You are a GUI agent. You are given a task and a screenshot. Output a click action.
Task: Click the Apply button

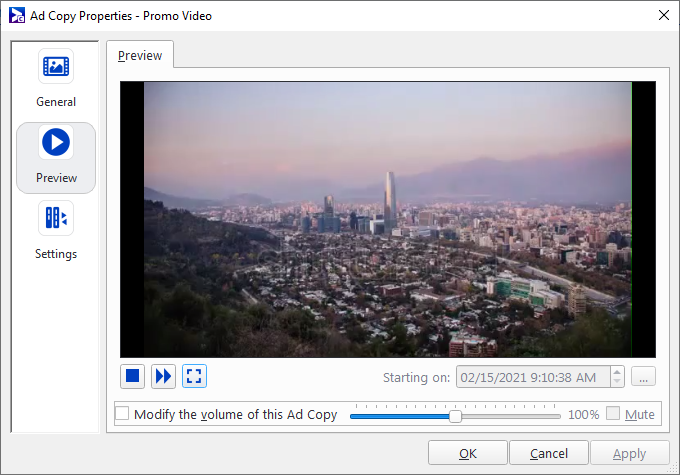629,453
